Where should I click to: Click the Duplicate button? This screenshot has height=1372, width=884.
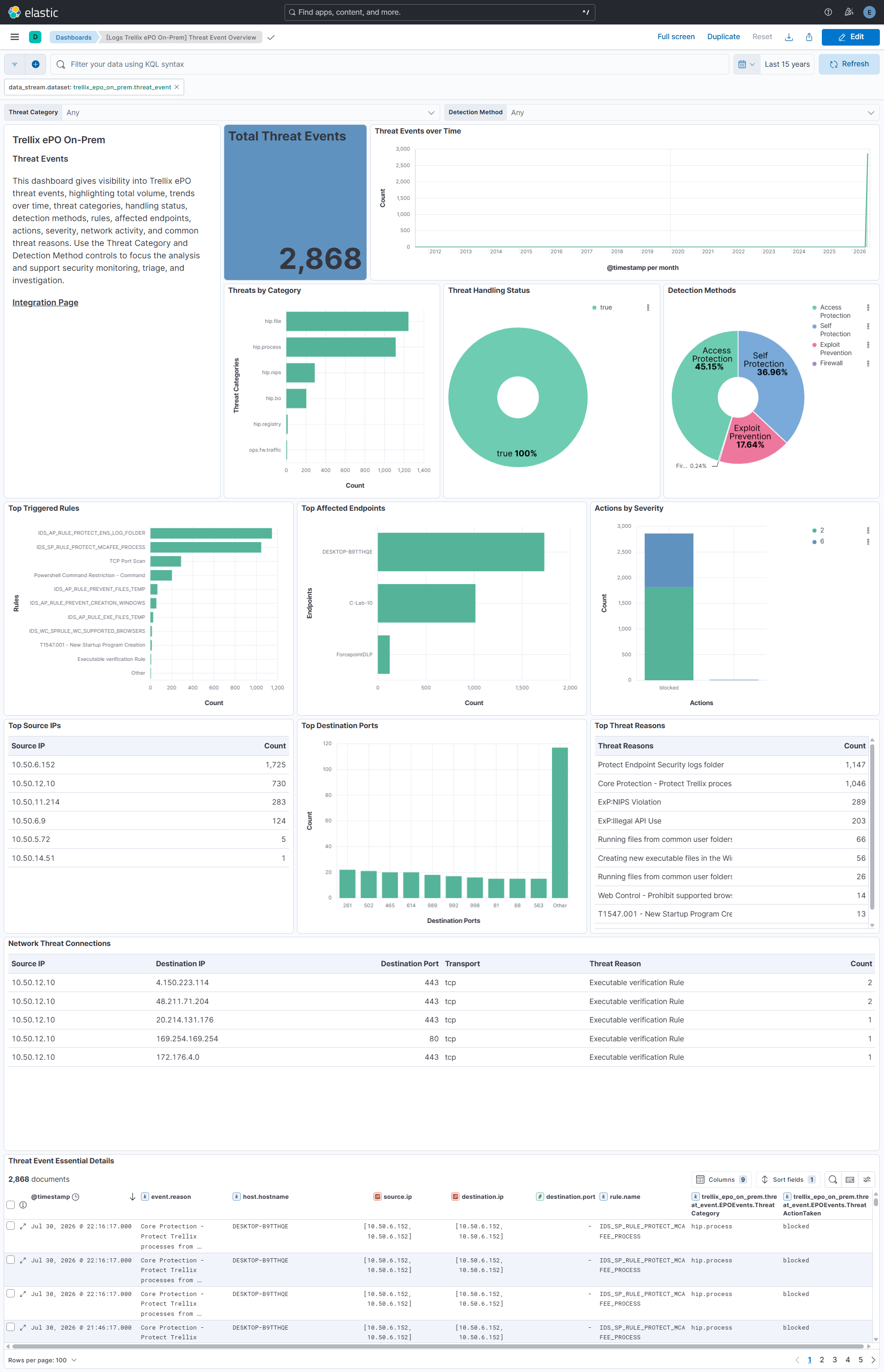(x=723, y=37)
